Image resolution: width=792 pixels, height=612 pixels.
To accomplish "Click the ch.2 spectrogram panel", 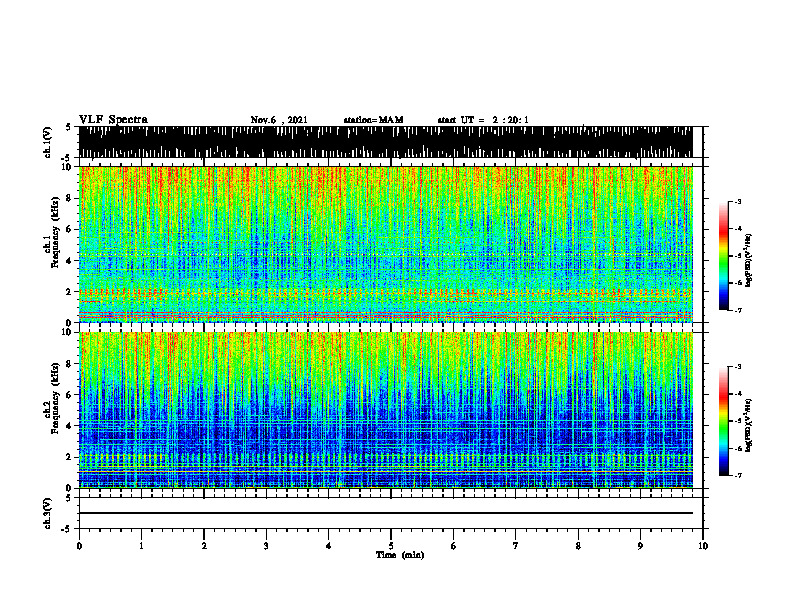I will coord(385,410).
